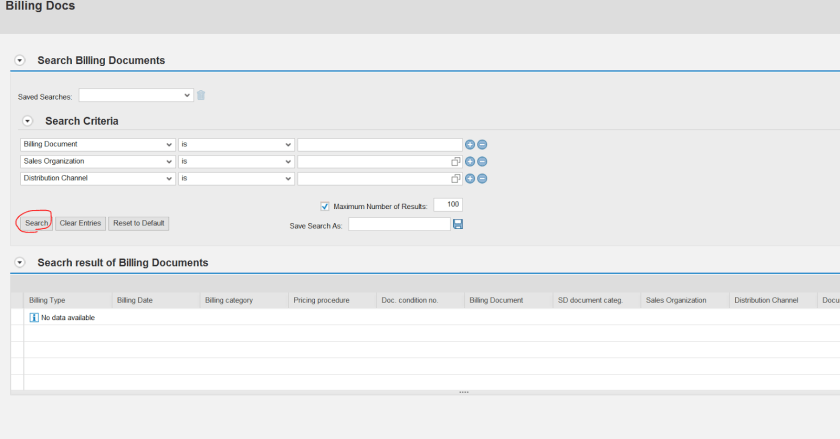Open the Billing Document field dropdown
840x439 pixels.
click(98, 145)
